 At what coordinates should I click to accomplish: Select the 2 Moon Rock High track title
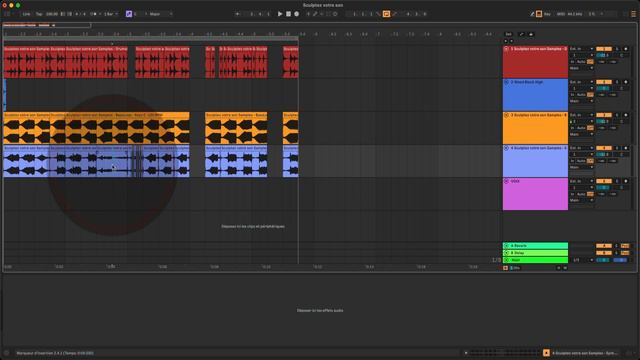coord(527,82)
